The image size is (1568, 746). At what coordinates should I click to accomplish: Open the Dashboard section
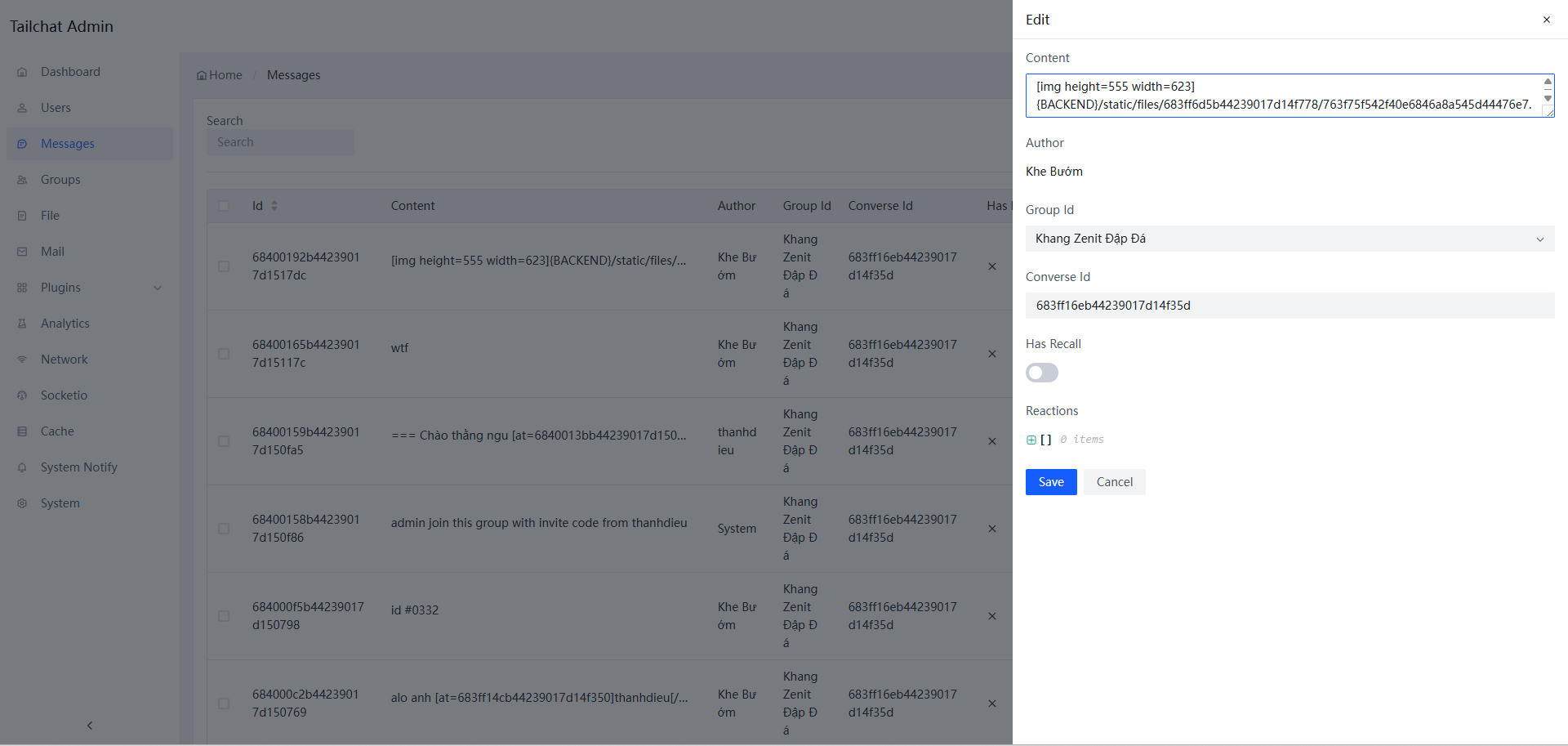pyautogui.click(x=70, y=71)
